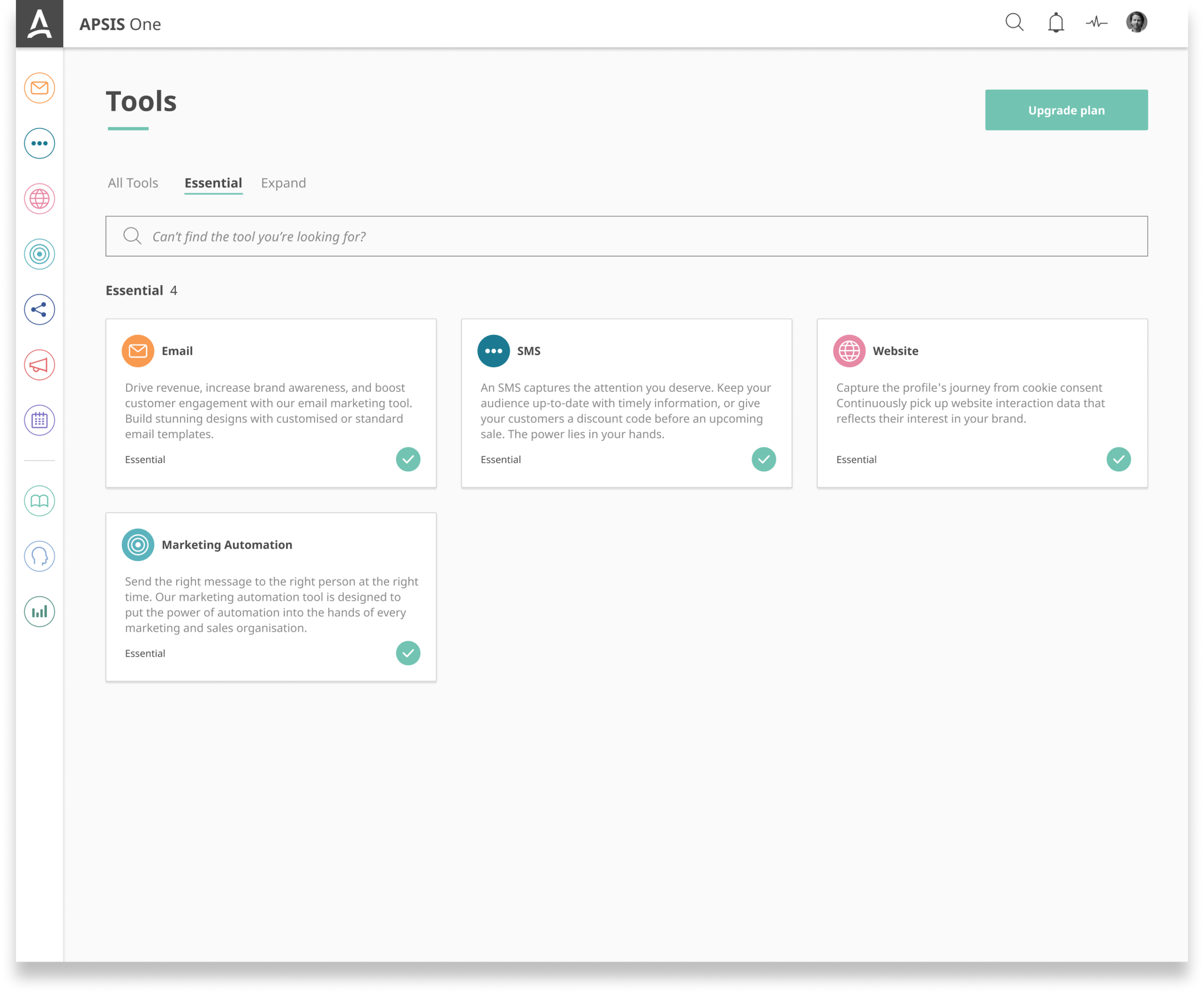Toggle the checkmark on the Website card

(1119, 459)
